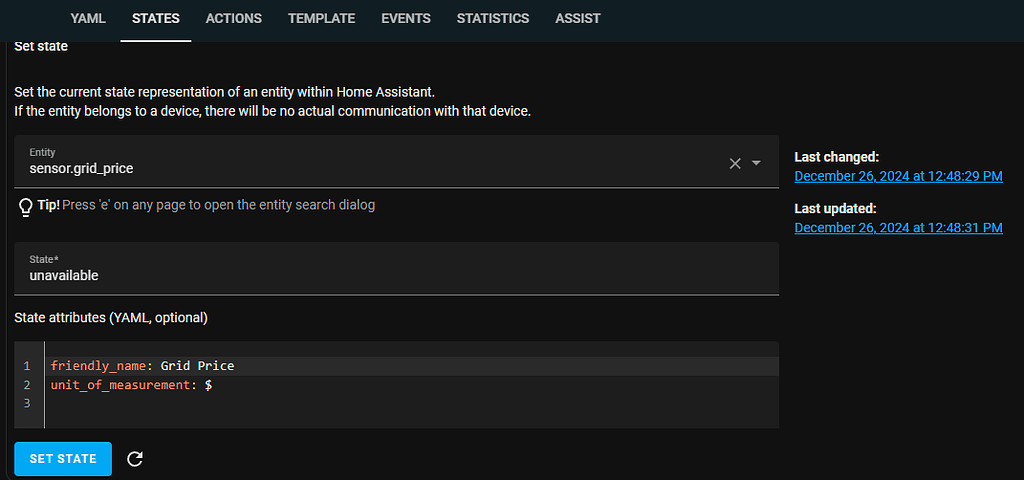Image resolution: width=1024 pixels, height=480 pixels.
Task: Expand the Entity dropdown arrow
Action: pyautogui.click(x=757, y=163)
